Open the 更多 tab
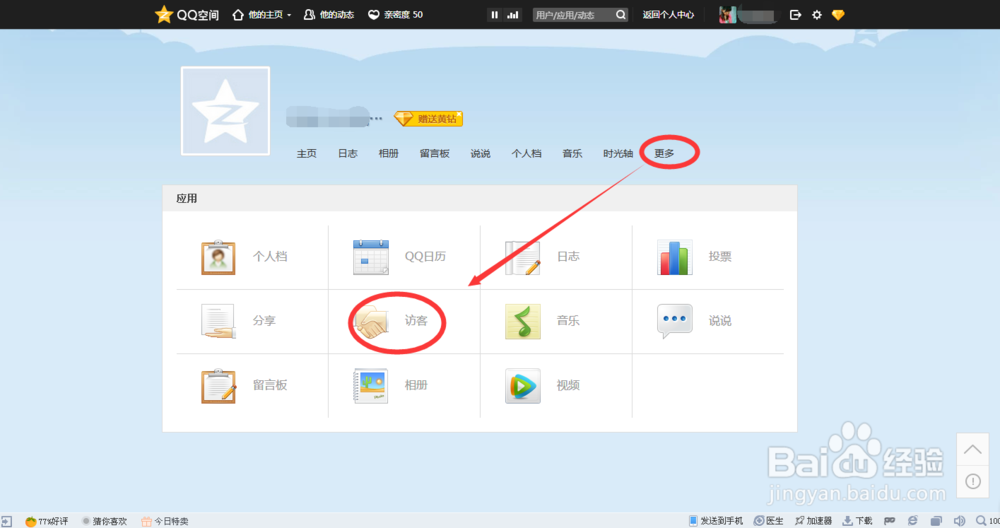Image resolution: width=1000 pixels, height=528 pixels. coord(664,154)
